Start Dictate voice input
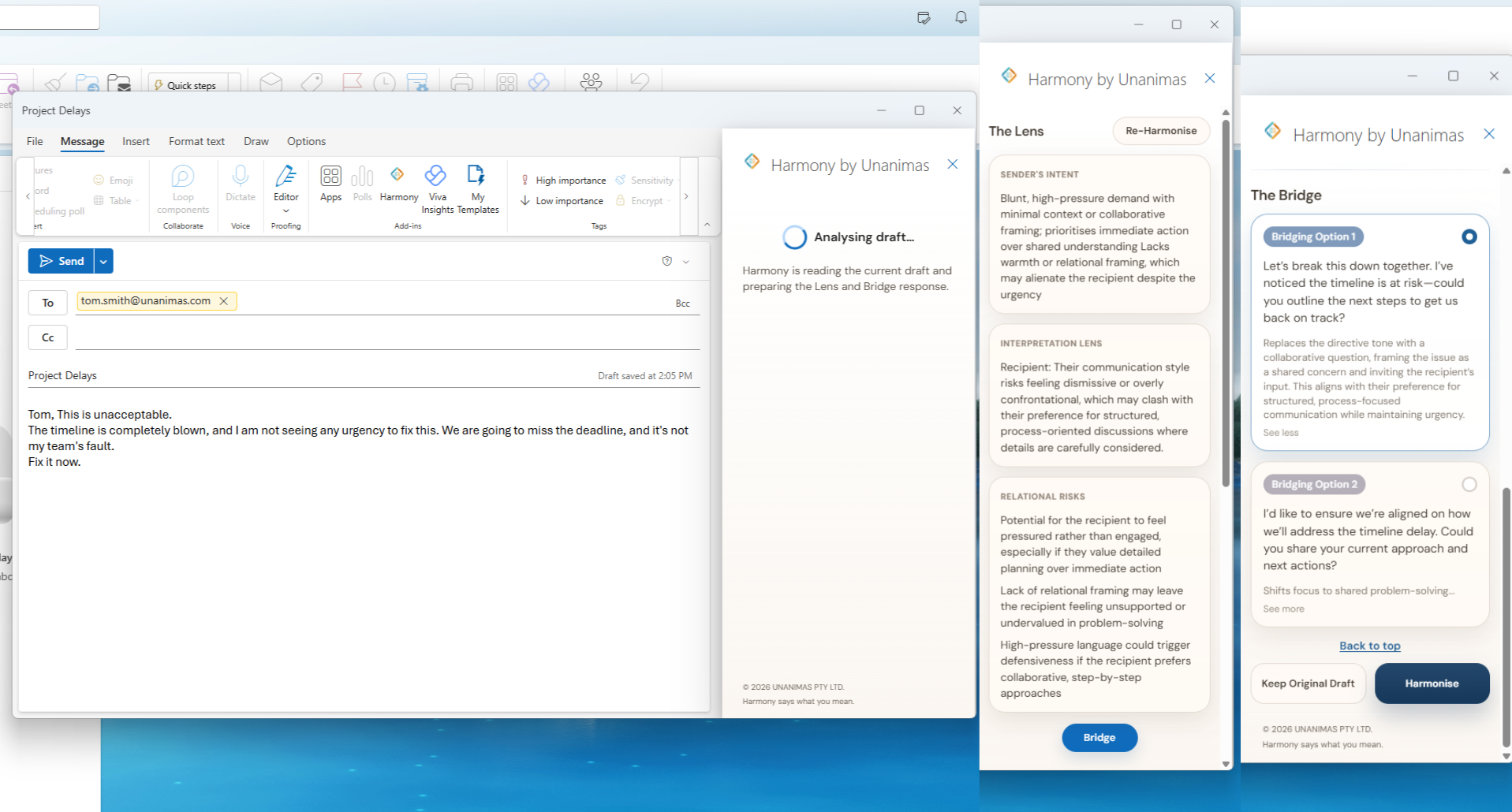The width and height of the screenshot is (1512, 812). coord(240,184)
